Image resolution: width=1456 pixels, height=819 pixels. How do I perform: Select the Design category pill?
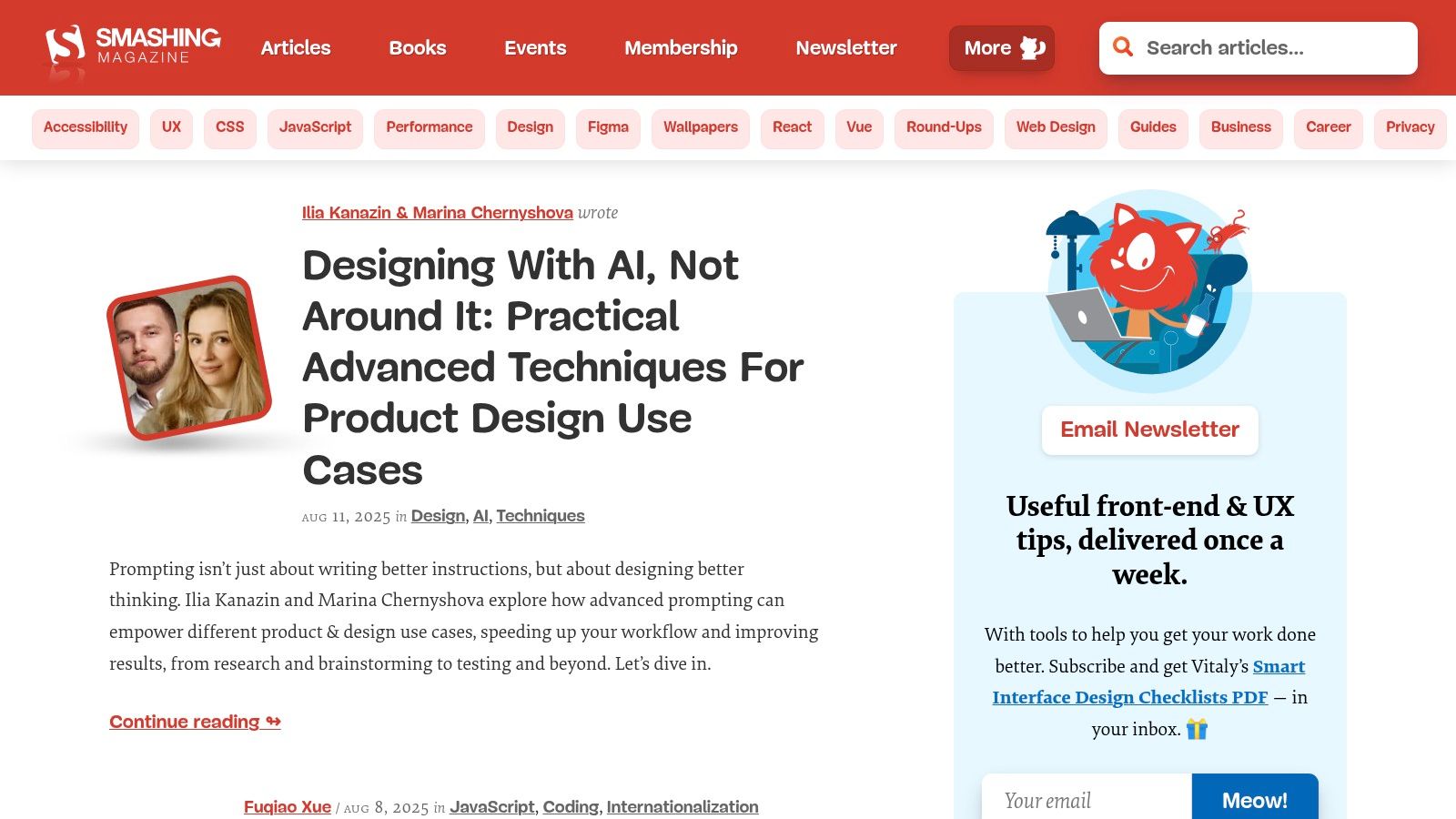click(531, 127)
